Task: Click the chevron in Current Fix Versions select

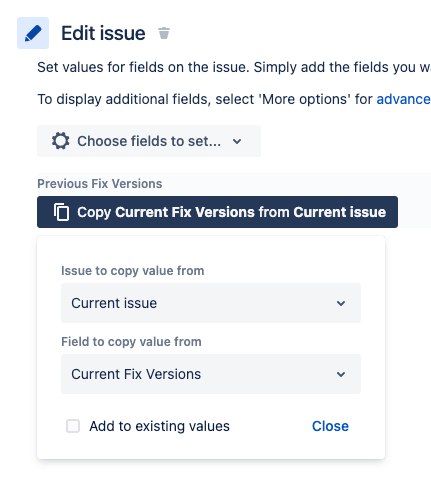Action: coord(341,374)
